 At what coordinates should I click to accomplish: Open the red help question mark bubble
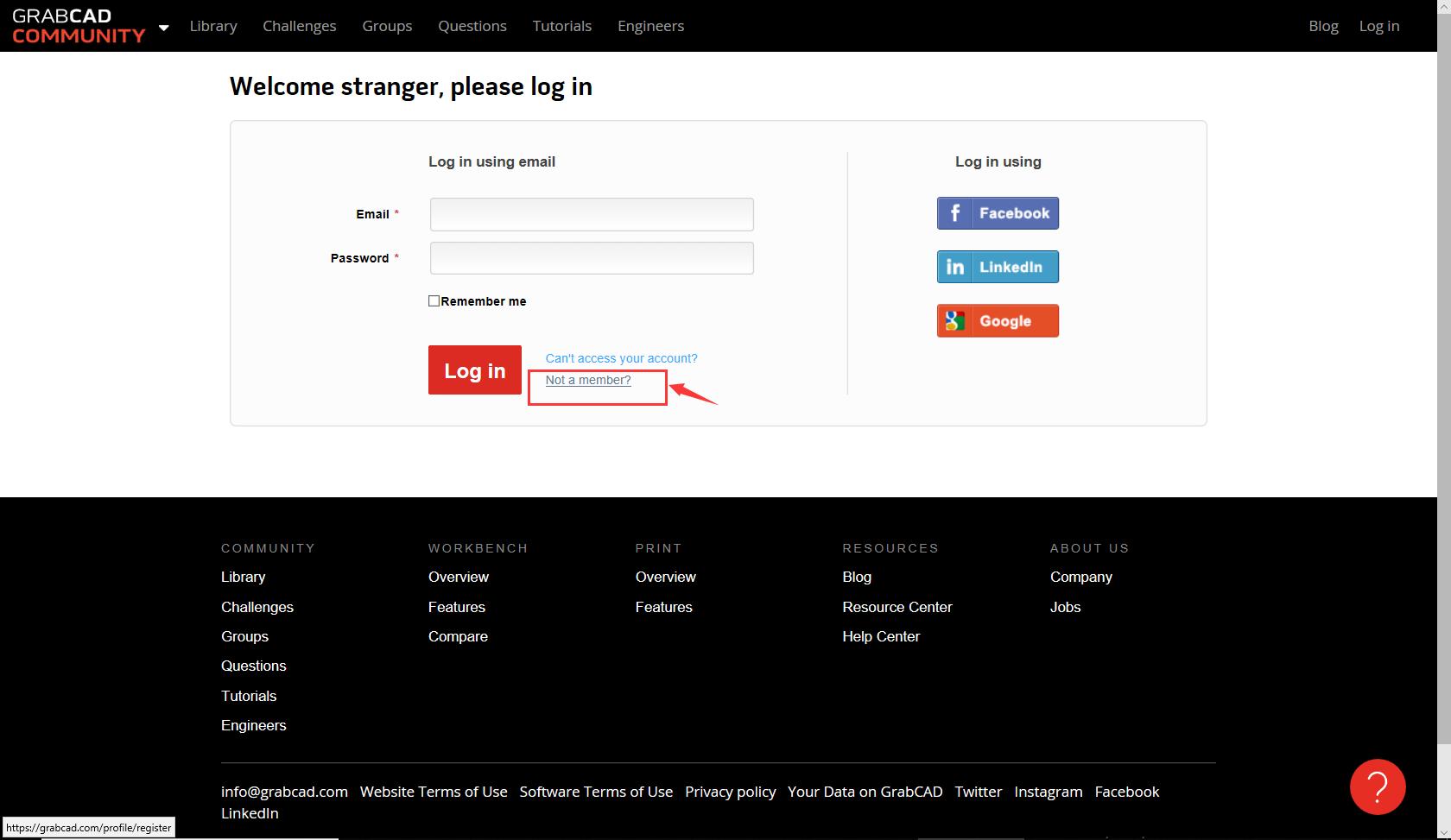[x=1377, y=786]
